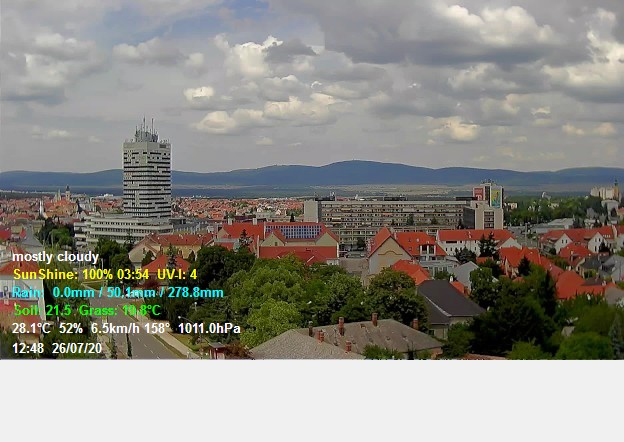Select the "12:48" timestamp

(x=28, y=349)
